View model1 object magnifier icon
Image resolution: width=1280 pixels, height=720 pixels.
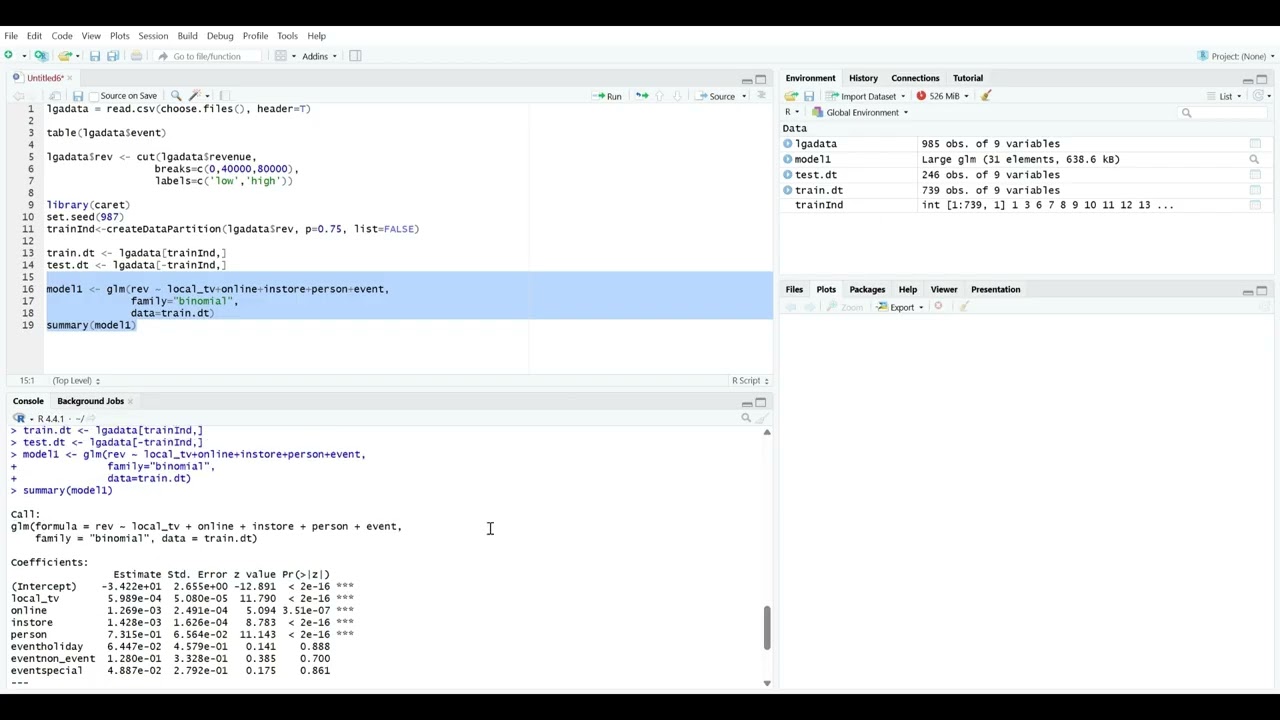point(1254,159)
